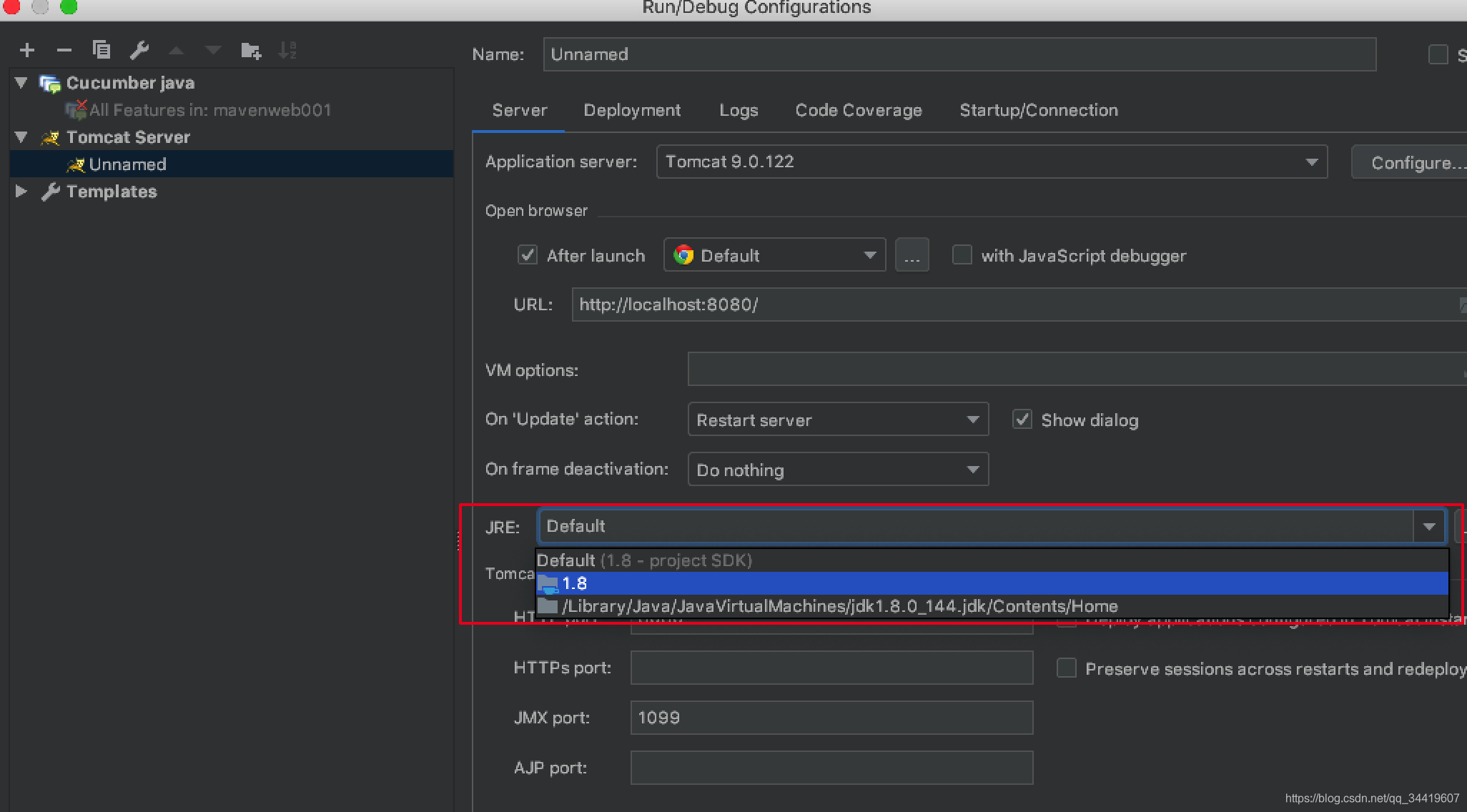Screen dimensions: 1467x812
Task: Add a new configuration with plus icon
Action: [27, 50]
